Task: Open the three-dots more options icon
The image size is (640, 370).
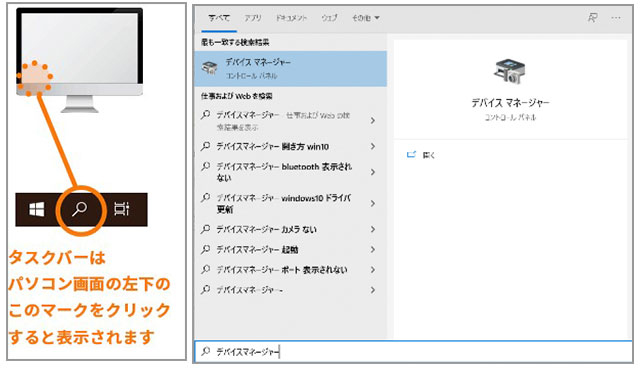Action: [x=616, y=18]
